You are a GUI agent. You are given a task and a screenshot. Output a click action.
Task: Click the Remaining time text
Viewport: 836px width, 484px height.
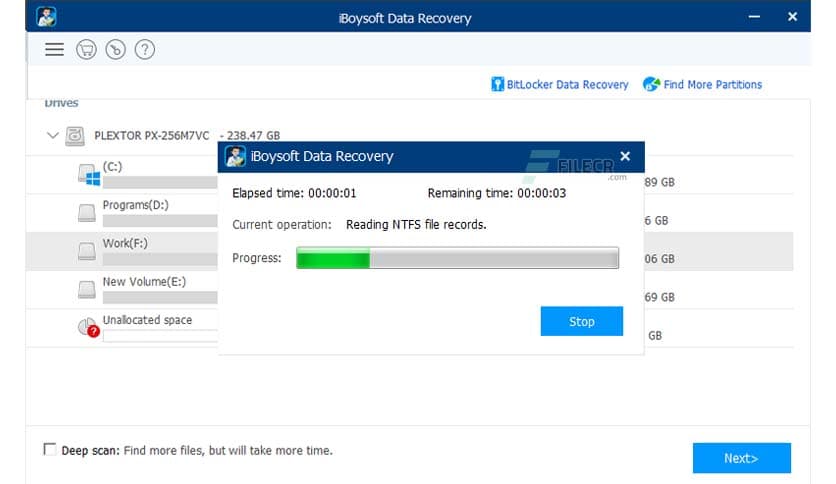click(x=497, y=193)
